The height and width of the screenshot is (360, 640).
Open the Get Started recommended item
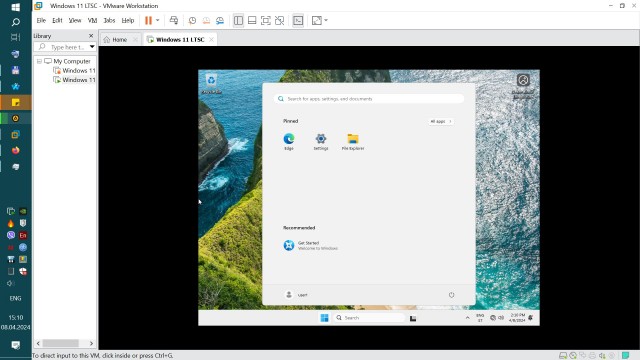[311, 245]
